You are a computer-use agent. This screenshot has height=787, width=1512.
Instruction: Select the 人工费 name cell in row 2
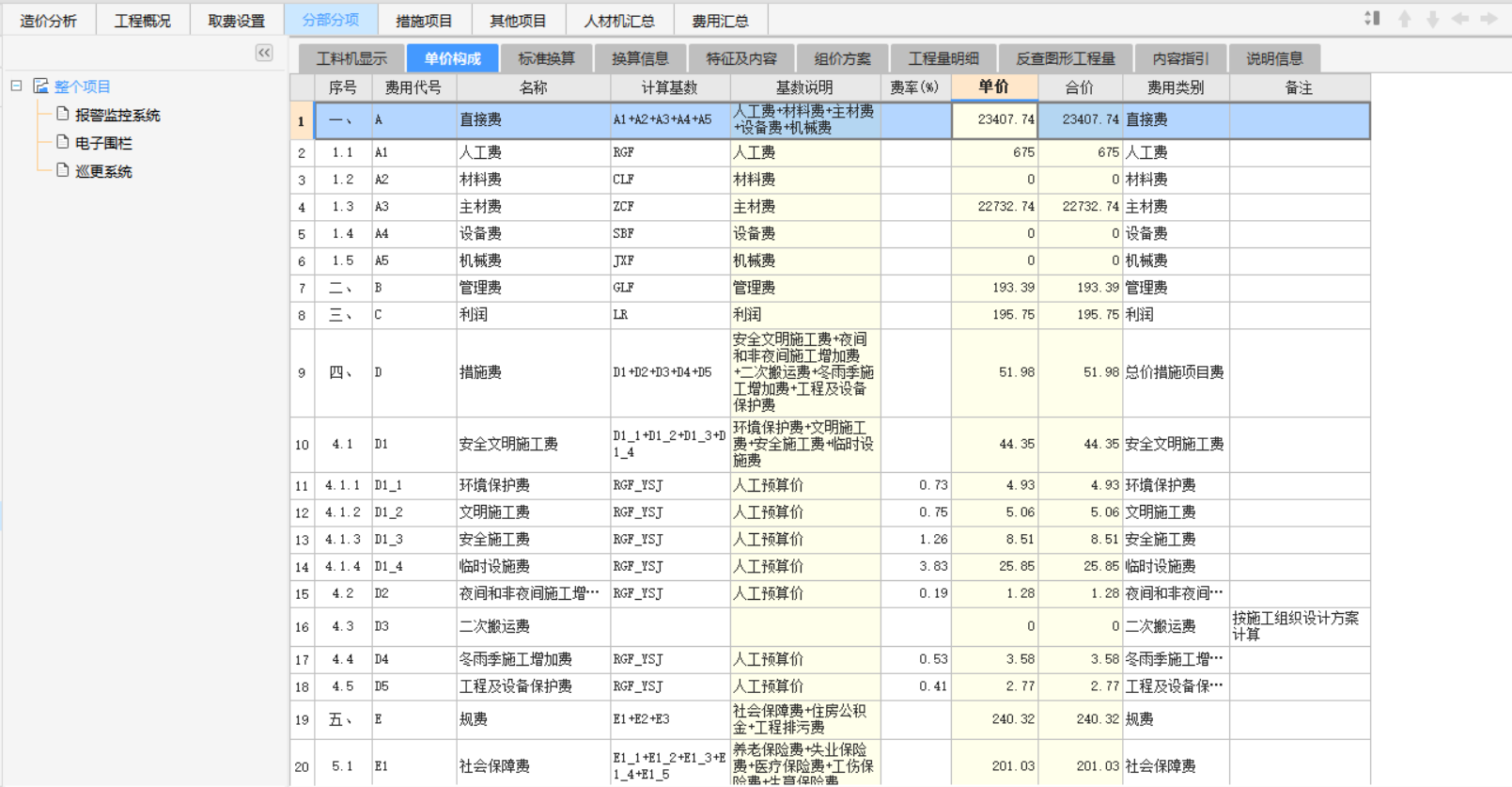pos(533,152)
